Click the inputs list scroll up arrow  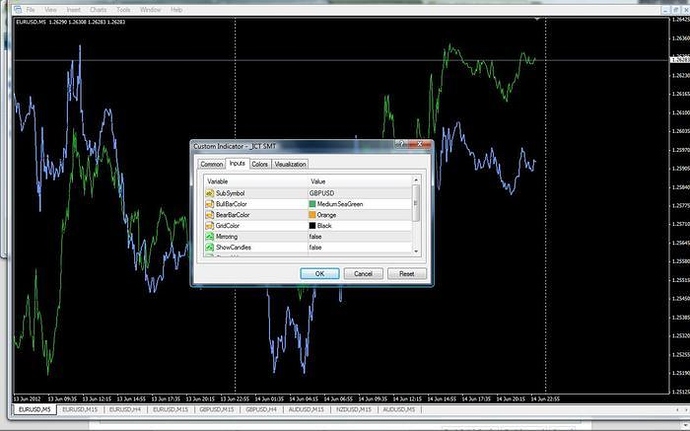416,180
